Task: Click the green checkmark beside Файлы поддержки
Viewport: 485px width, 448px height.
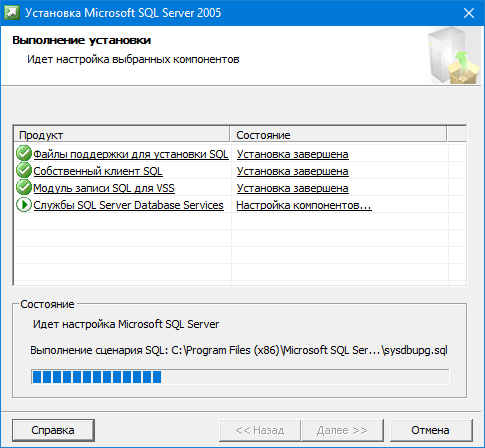Action: (x=24, y=154)
